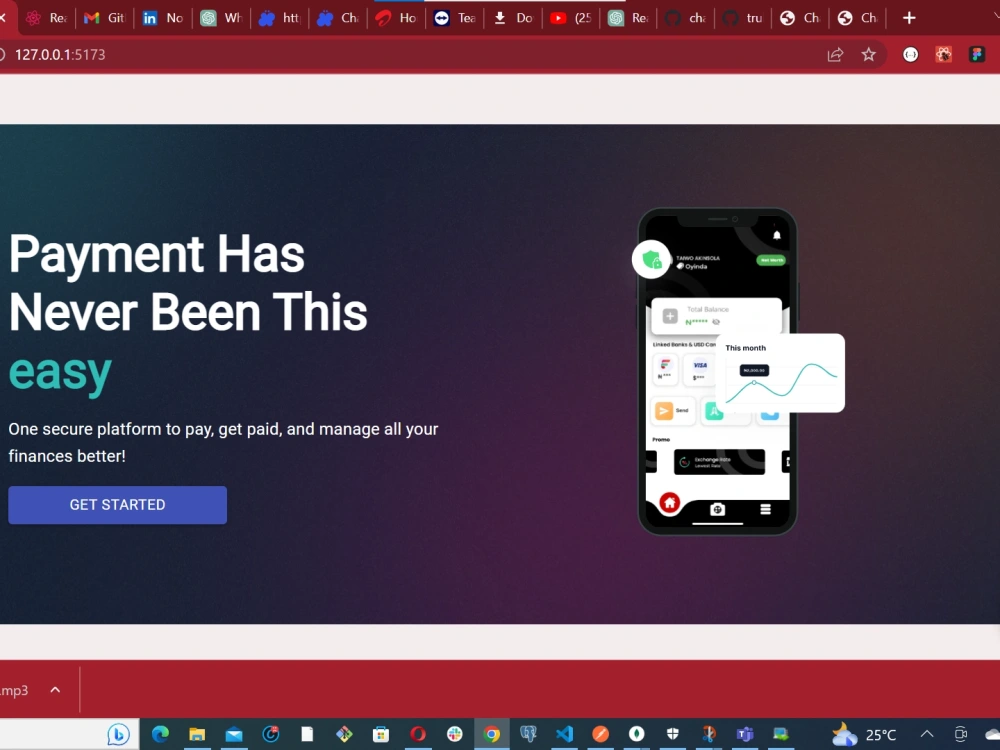Select the orange Send icon on the phone

663,411
